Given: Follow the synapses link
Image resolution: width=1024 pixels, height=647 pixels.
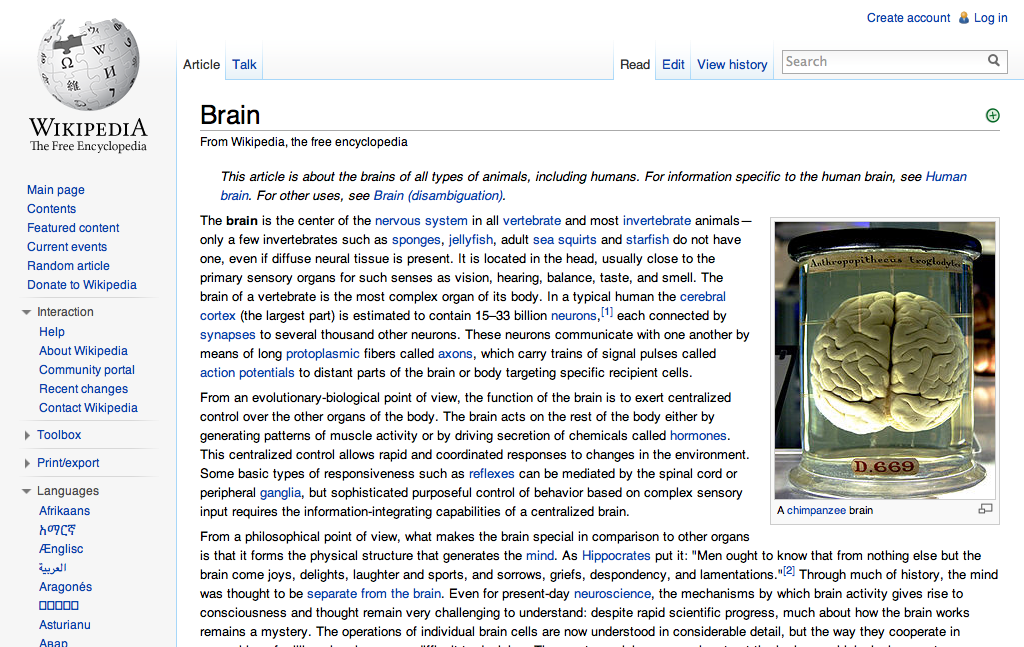Looking at the screenshot, I should 227,335.
